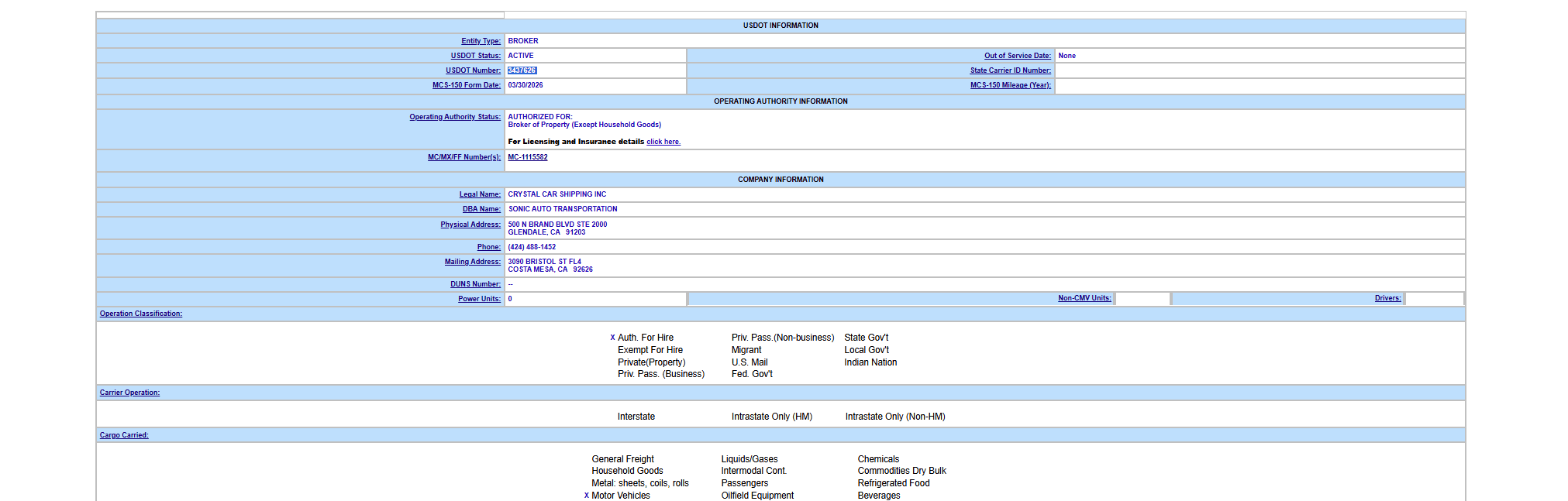Click Intrastate Only (HM) operation
1568x501 pixels.
click(772, 417)
